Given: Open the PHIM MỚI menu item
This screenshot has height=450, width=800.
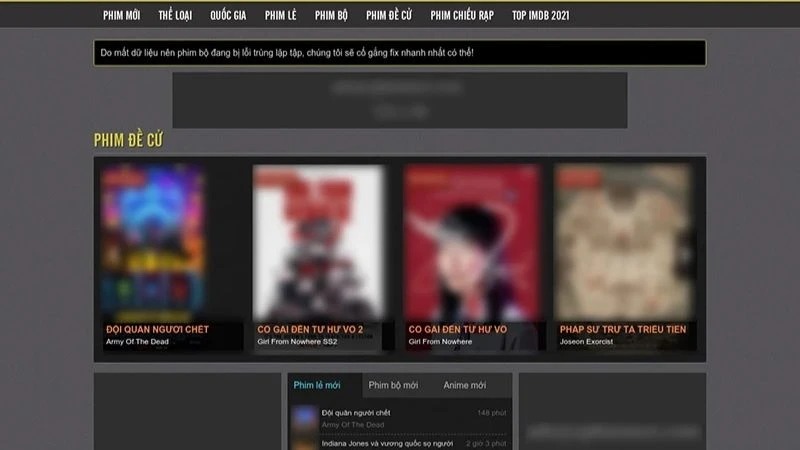Looking at the screenshot, I should [121, 15].
